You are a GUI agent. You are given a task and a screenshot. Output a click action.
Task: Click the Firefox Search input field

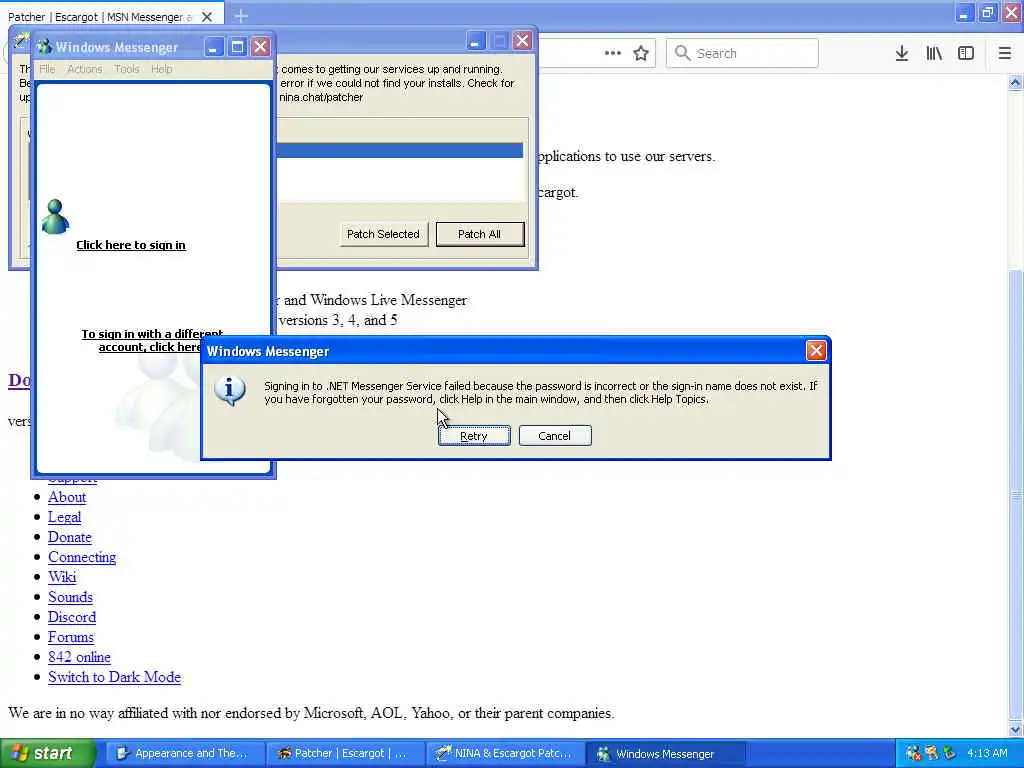pos(743,53)
